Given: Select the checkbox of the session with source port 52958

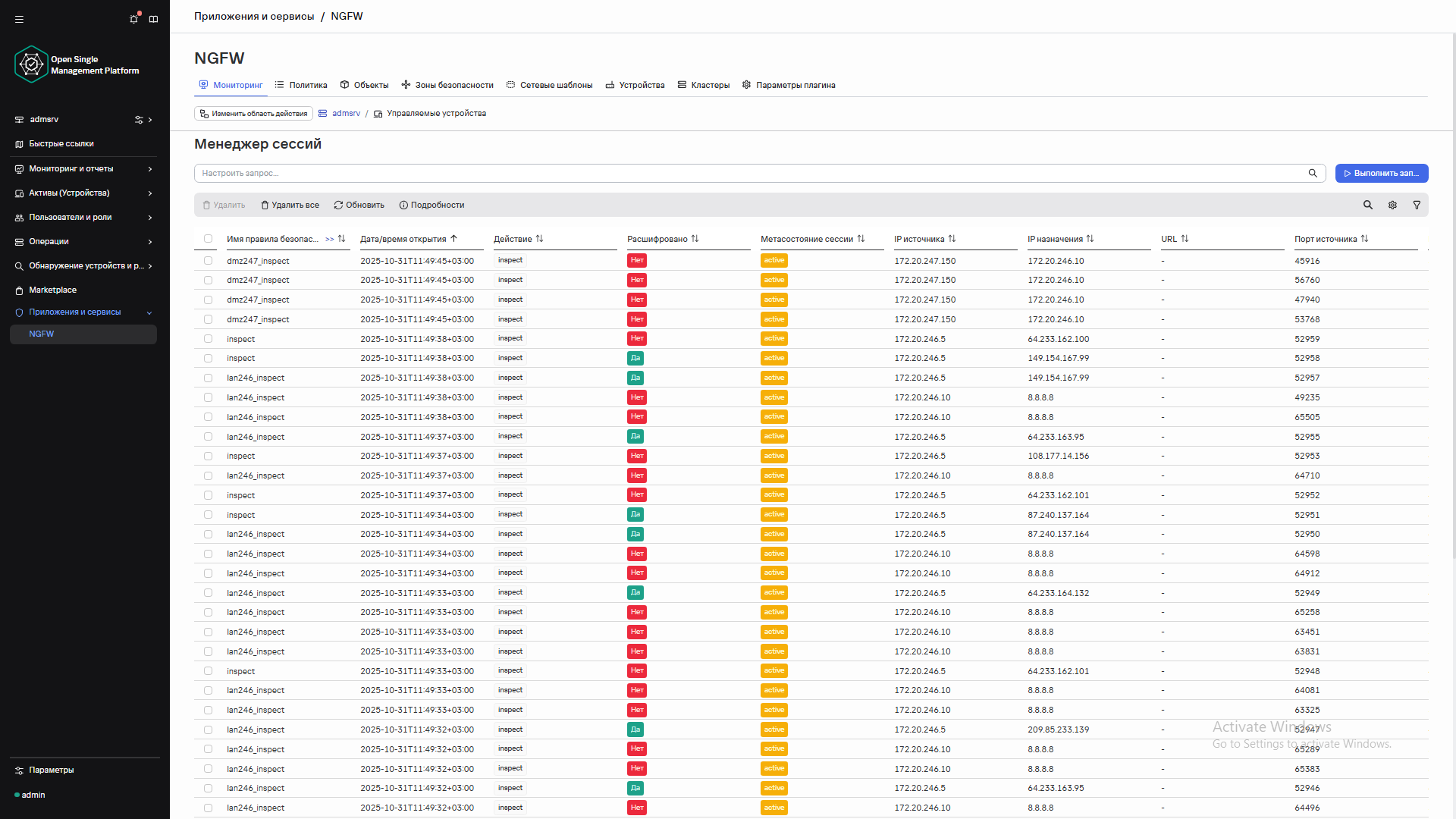Looking at the screenshot, I should (208, 358).
